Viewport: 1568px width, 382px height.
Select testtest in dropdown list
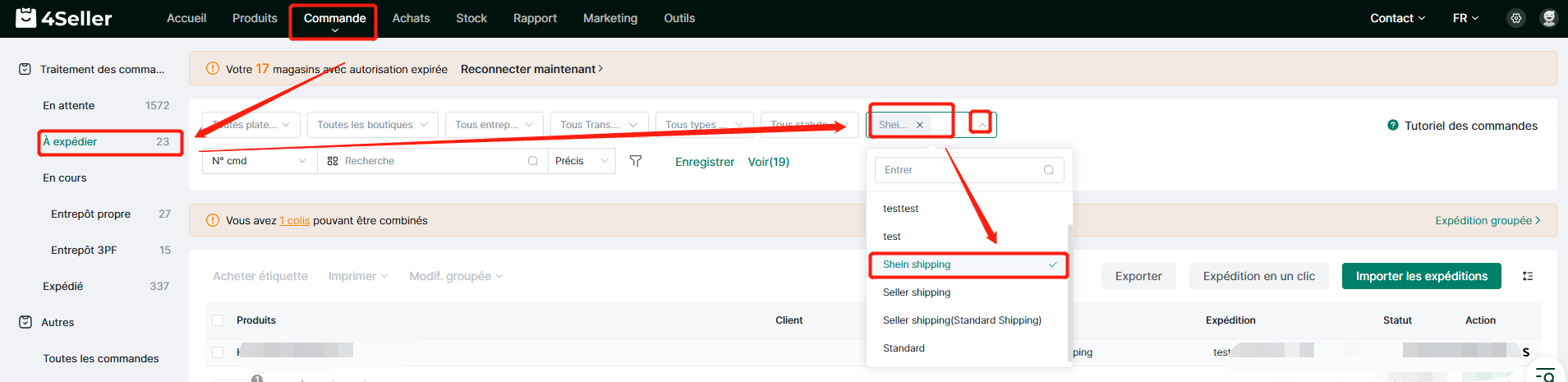tap(967, 209)
